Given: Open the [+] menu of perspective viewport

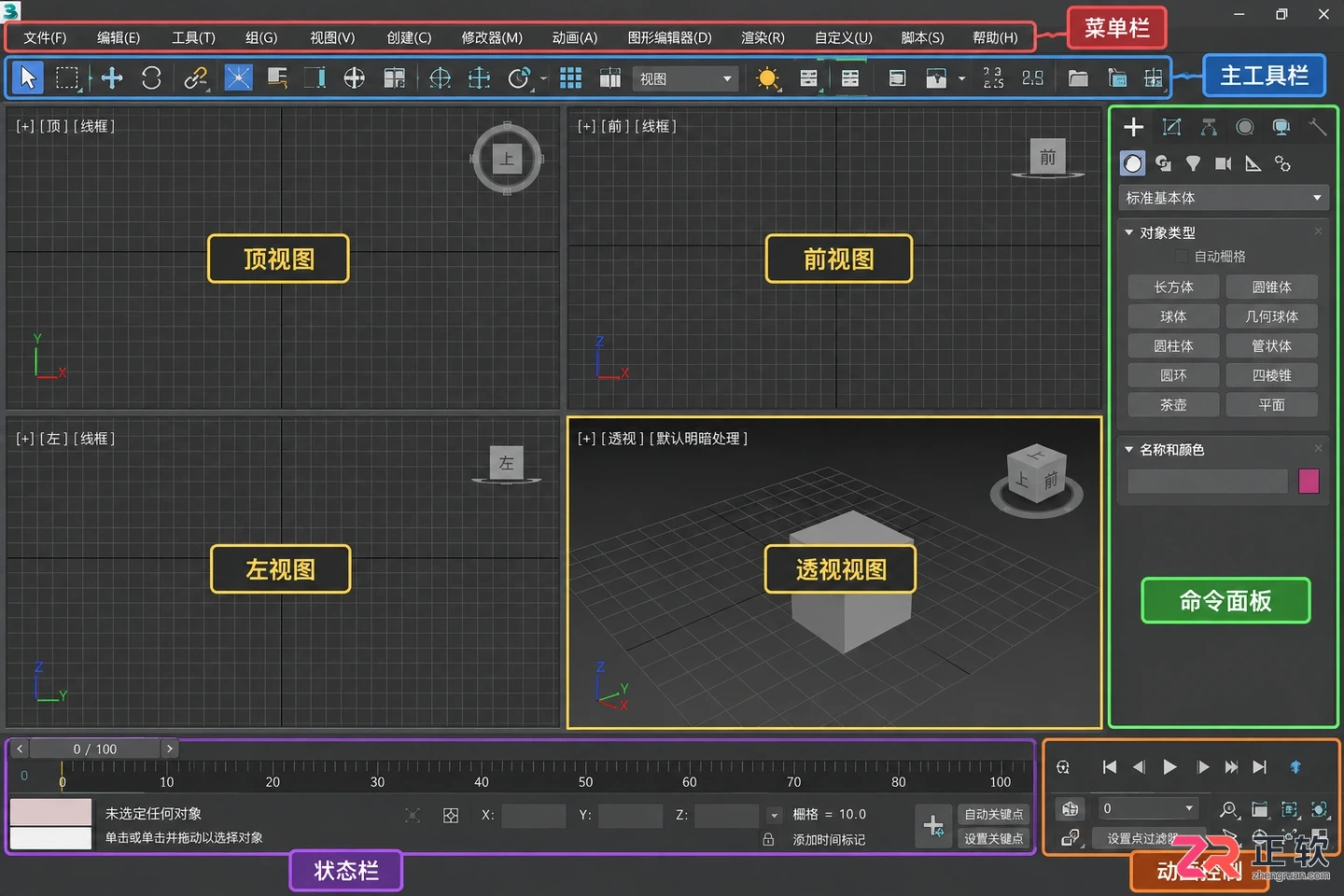Looking at the screenshot, I should pos(586,439).
